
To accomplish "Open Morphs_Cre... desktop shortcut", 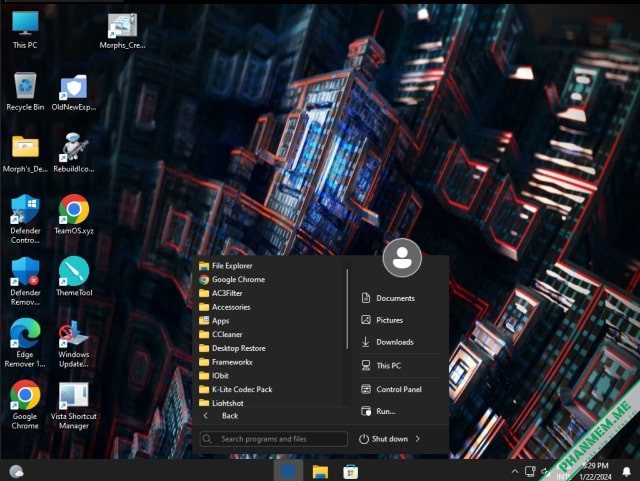I will (x=122, y=31).
